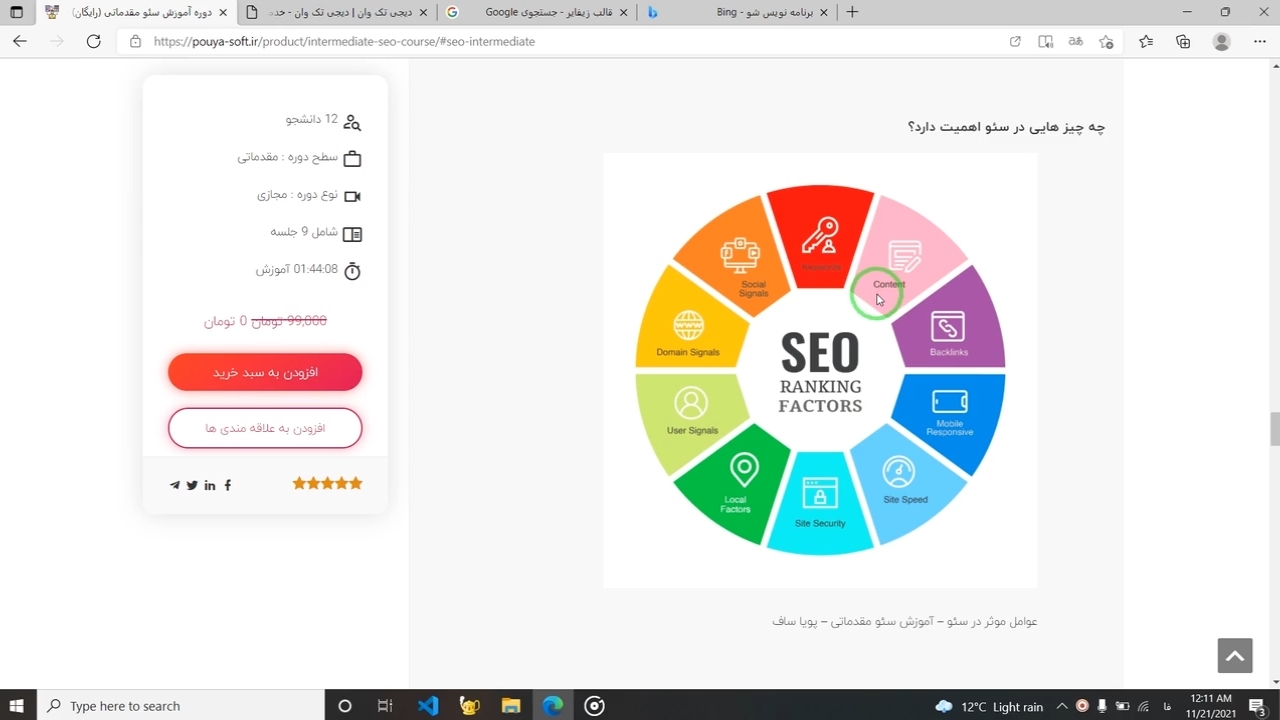
Task: Add this page to favorites
Action: click(x=1106, y=42)
